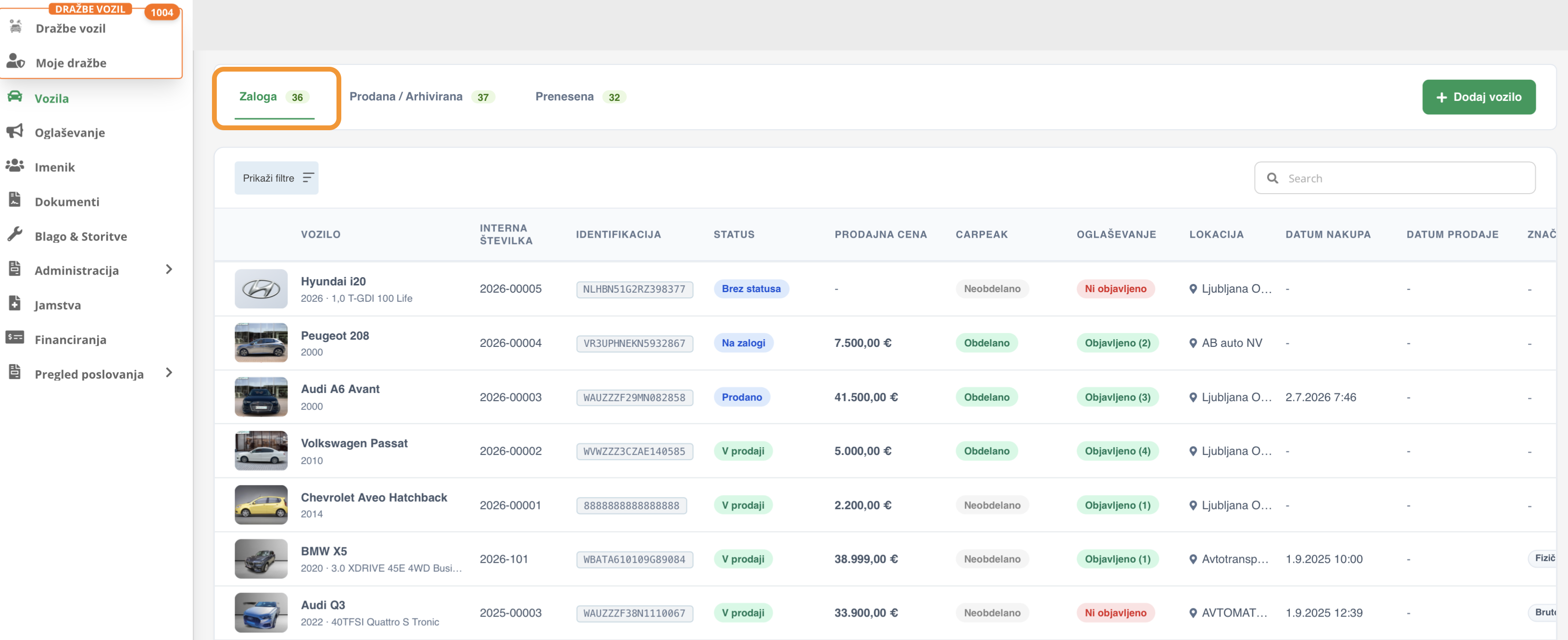
Task: Click the Datum nakupa column header
Action: point(1328,235)
